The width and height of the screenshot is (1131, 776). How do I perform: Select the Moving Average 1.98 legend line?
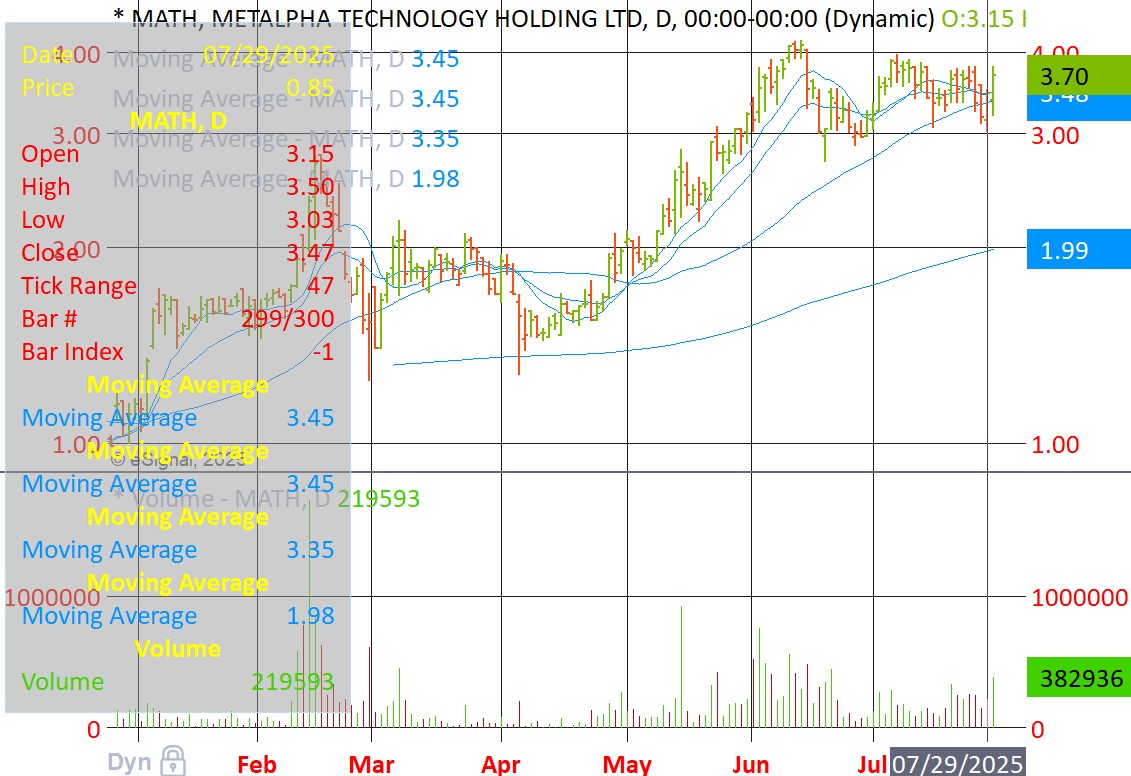click(x=286, y=178)
